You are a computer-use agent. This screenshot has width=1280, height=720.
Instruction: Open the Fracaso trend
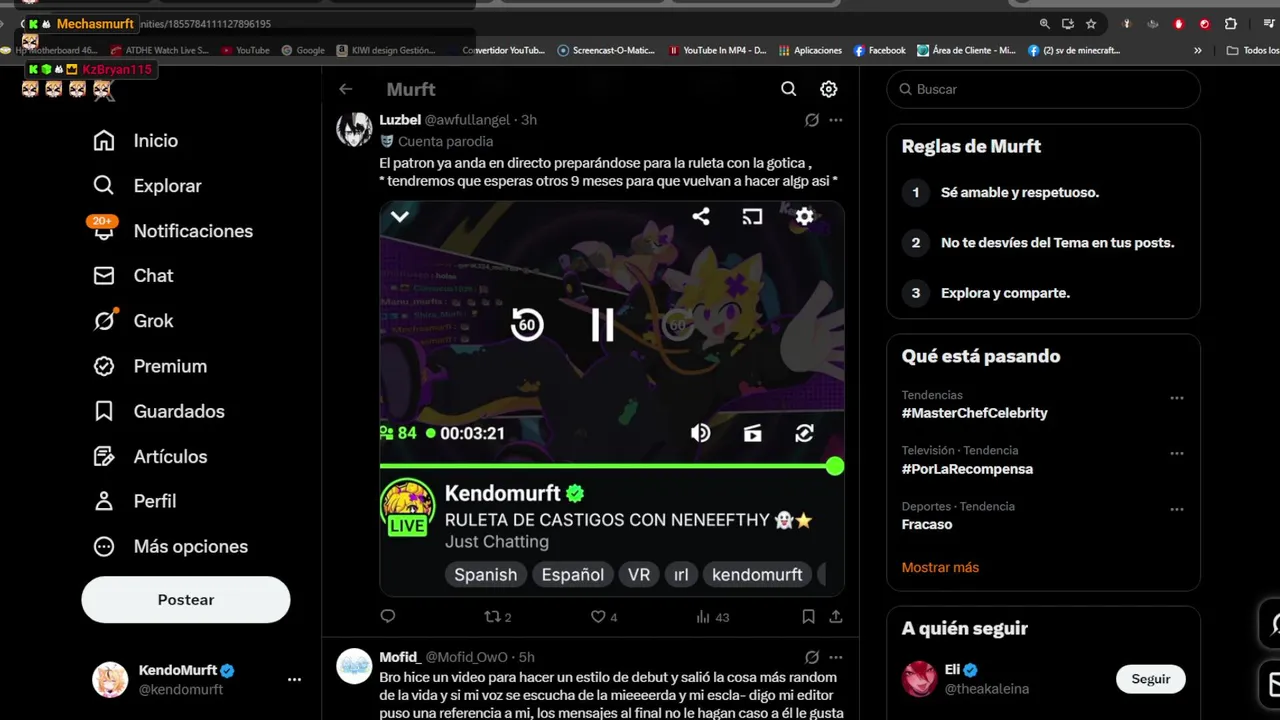926,525
